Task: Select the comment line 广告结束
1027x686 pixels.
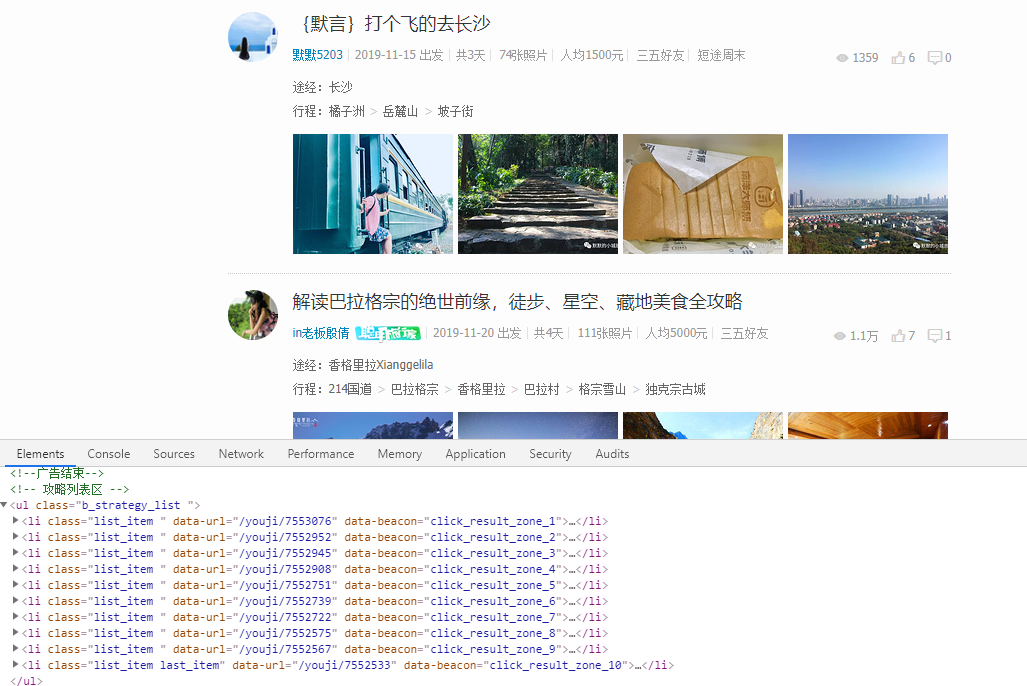Action: pyautogui.click(x=57, y=473)
